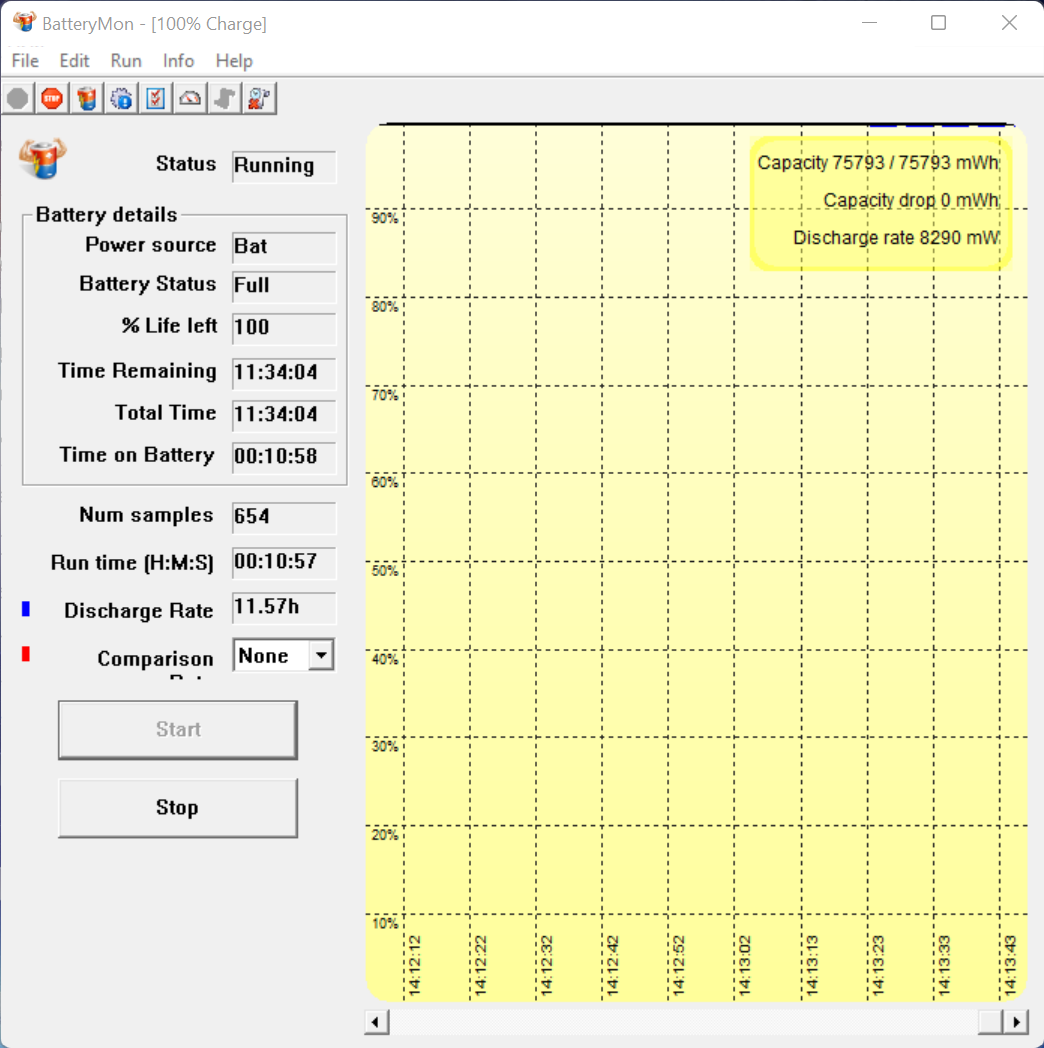Screen dimensions: 1044x1048
Task: Expand the Comparison Rate dropdown arrow
Action: tap(320, 656)
